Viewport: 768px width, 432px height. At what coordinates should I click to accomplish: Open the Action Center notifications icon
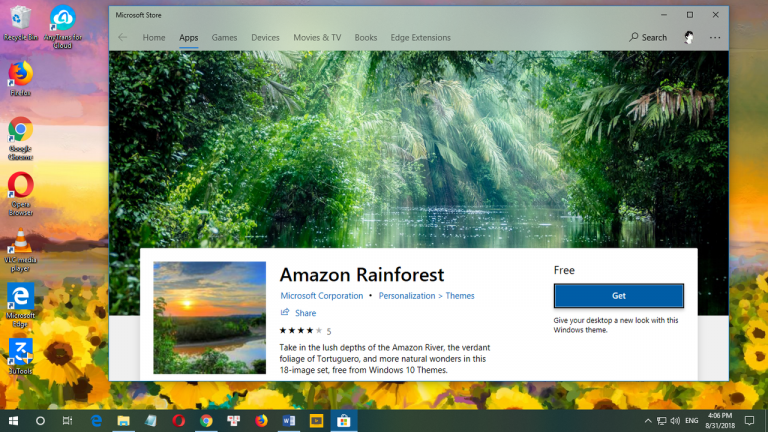coord(749,421)
